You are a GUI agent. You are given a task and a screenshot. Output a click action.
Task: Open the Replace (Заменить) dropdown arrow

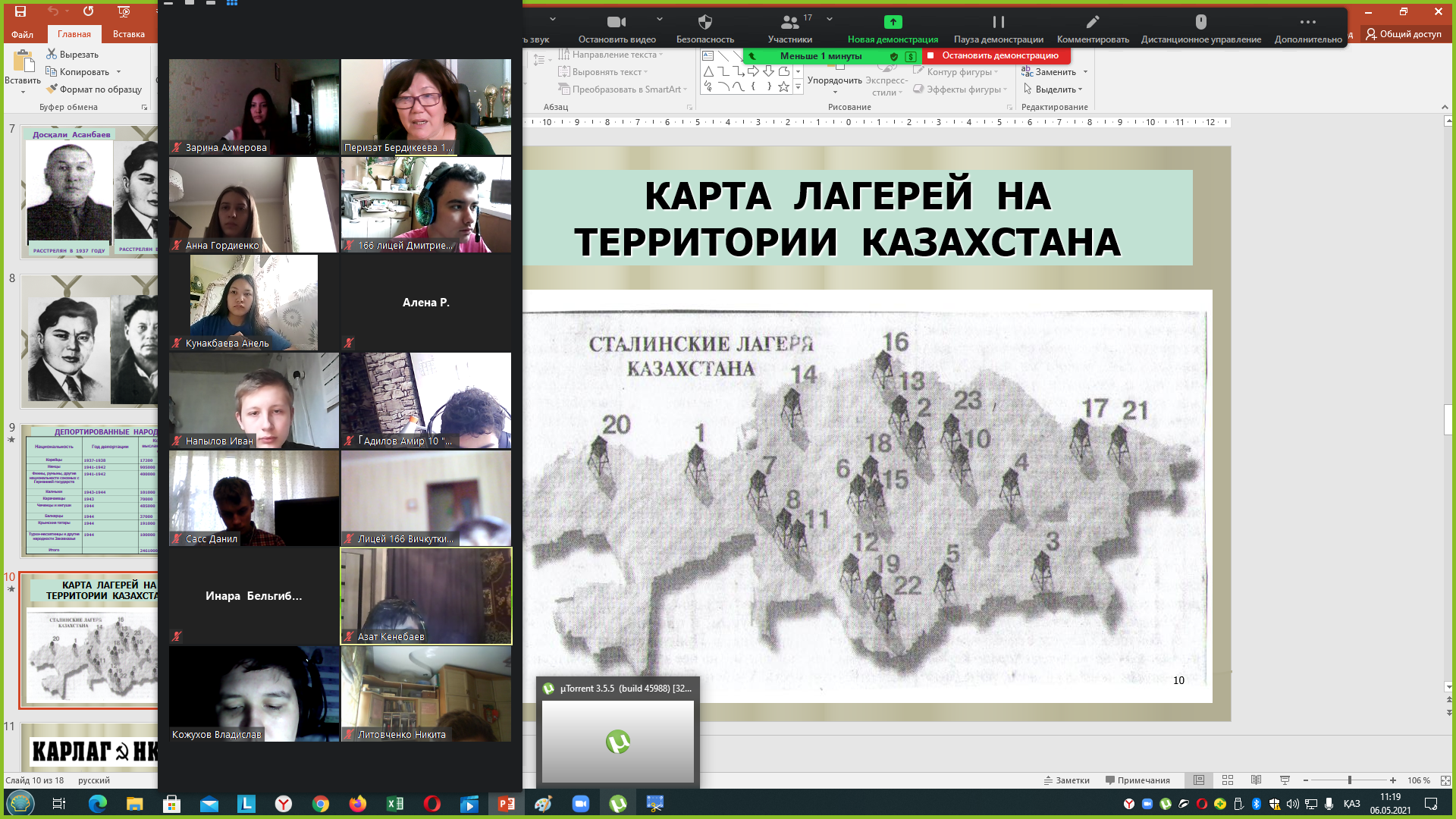(x=1086, y=72)
